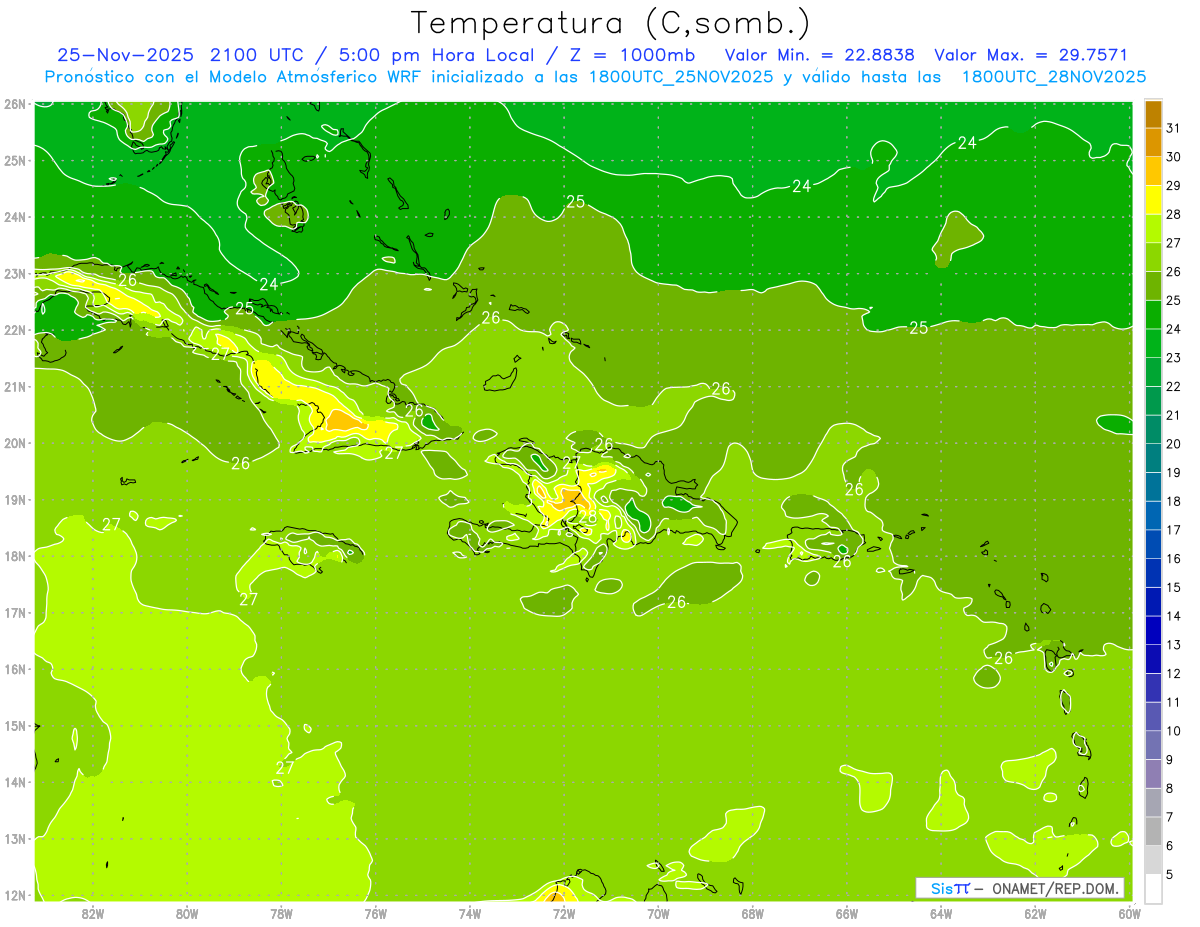The image size is (1200, 927).
Task: Click the 72W longitude axis label
Action: click(564, 912)
